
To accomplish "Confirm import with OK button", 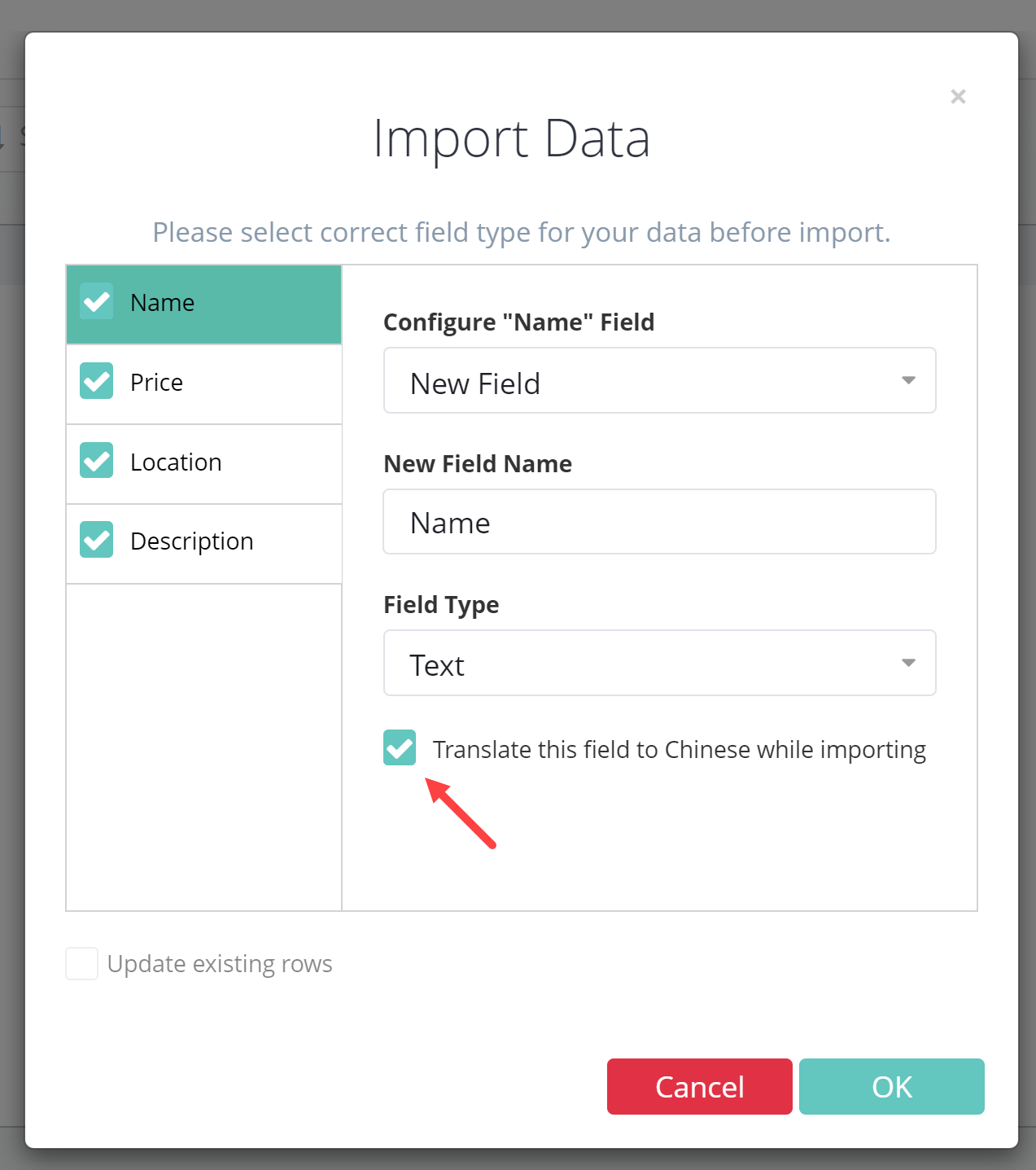I will click(x=891, y=1086).
